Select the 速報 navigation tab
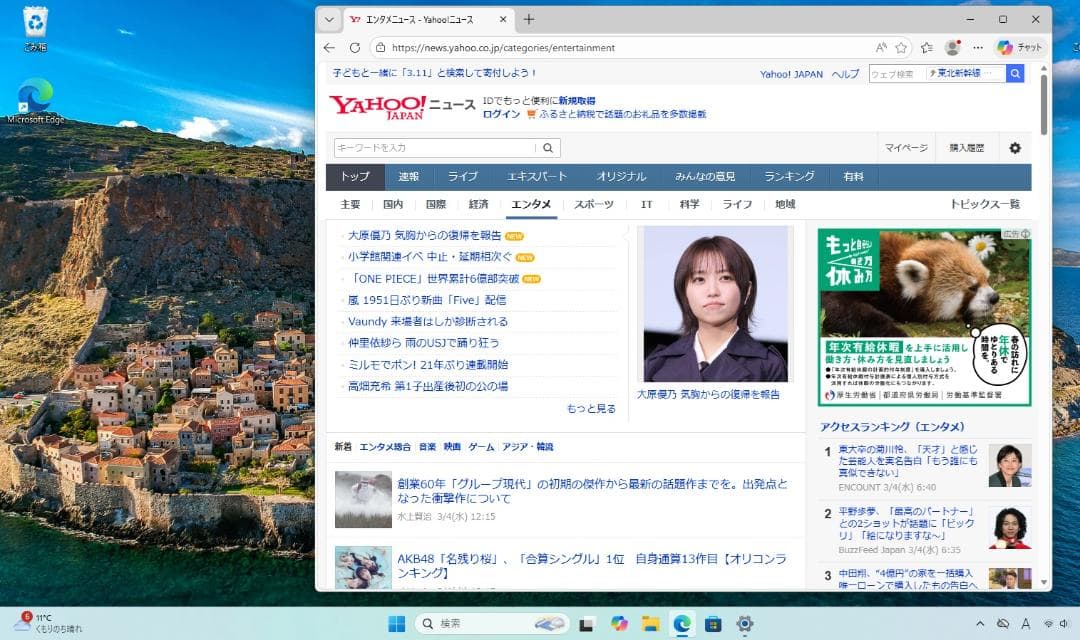The image size is (1080, 640). pos(408,176)
